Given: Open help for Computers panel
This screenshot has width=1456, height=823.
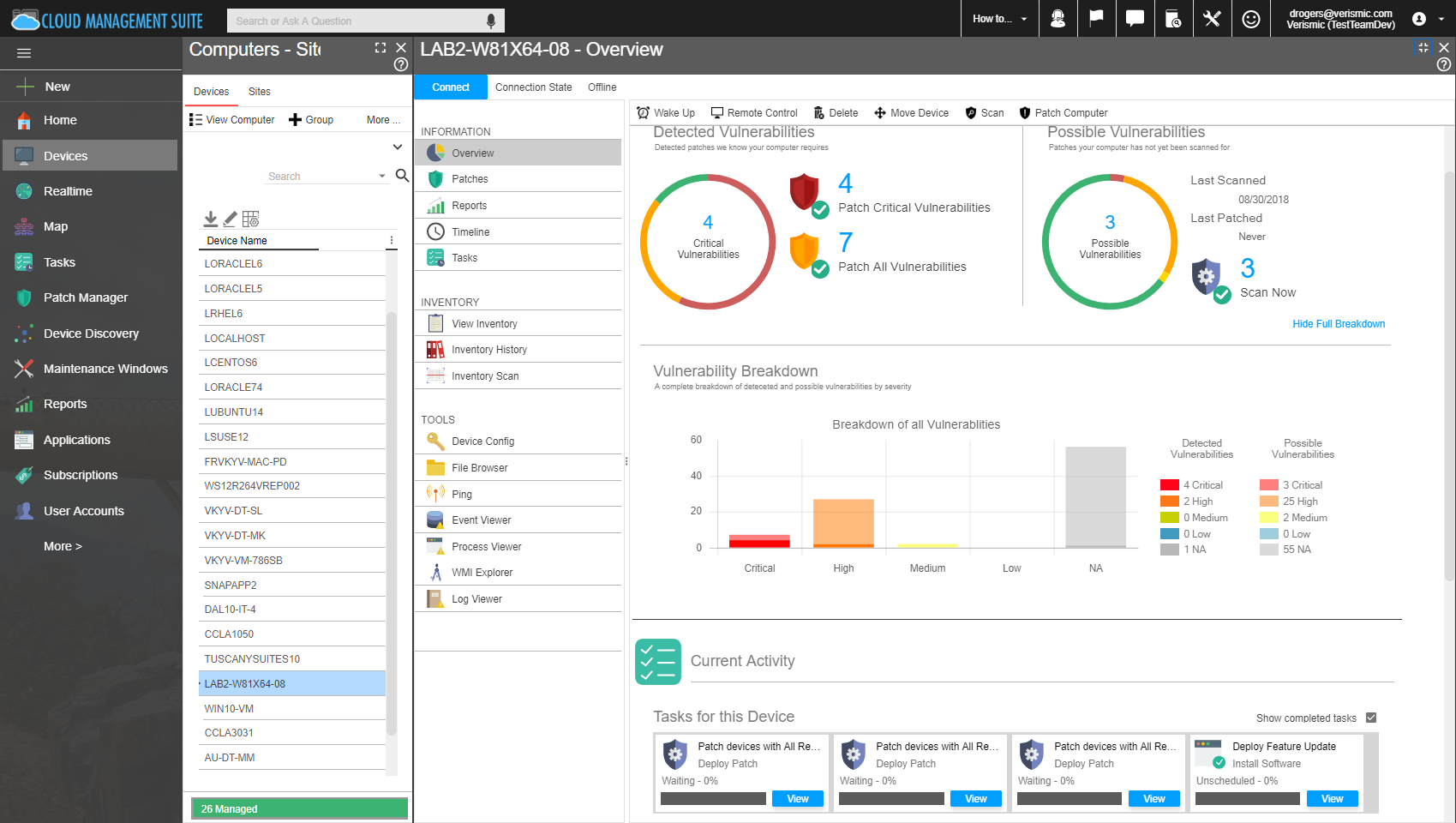Looking at the screenshot, I should [x=400, y=64].
